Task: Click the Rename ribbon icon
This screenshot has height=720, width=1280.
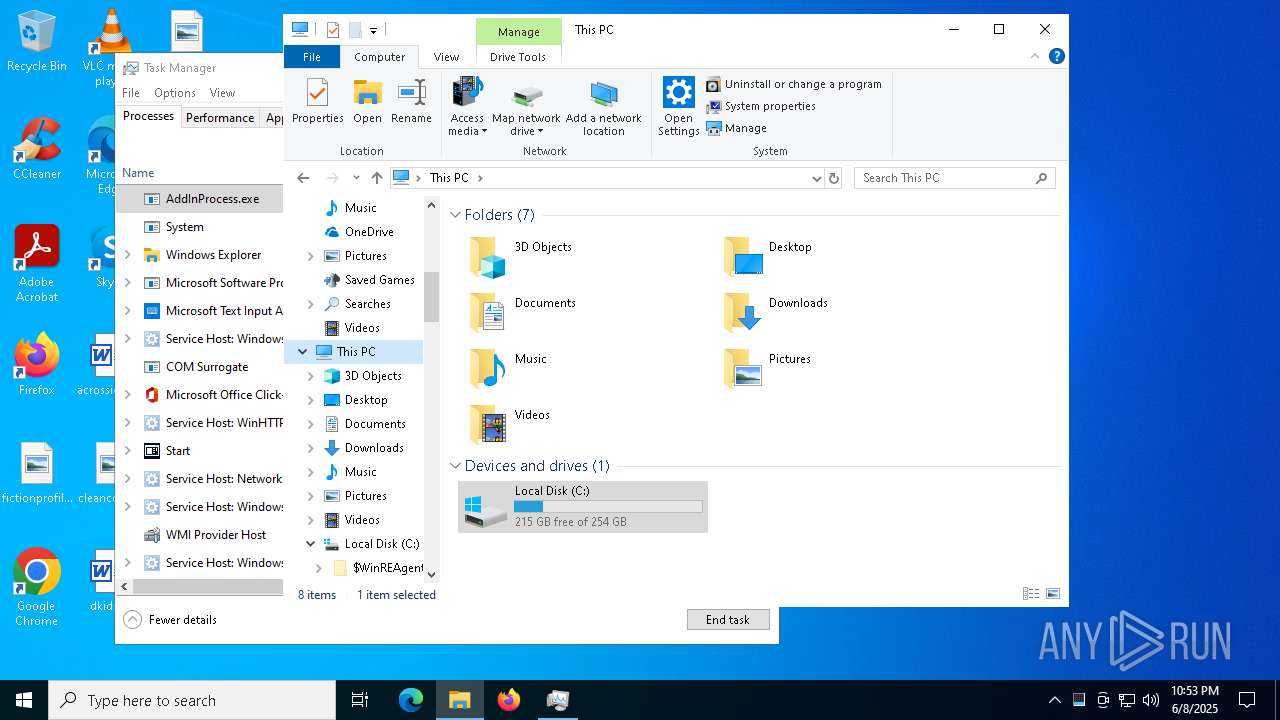Action: point(411,101)
